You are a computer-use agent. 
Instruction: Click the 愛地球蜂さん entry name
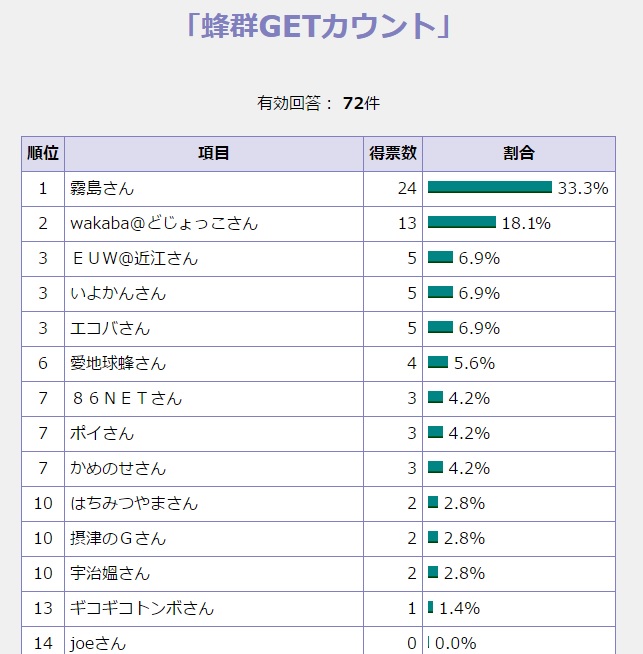click(118, 363)
